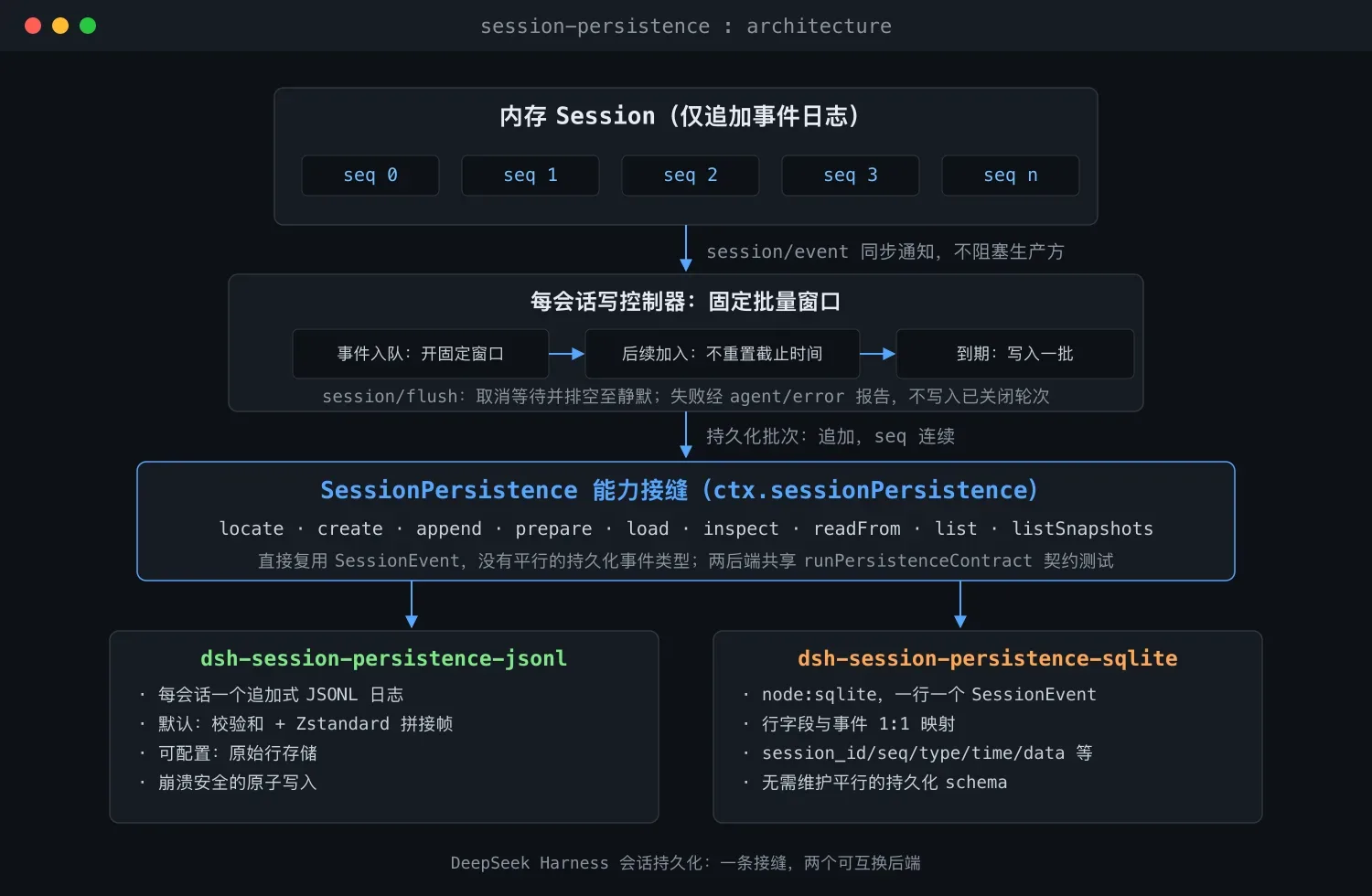Click the green maximize window button
Image resolution: width=1372 pixels, height=896 pixels.
coord(88,26)
